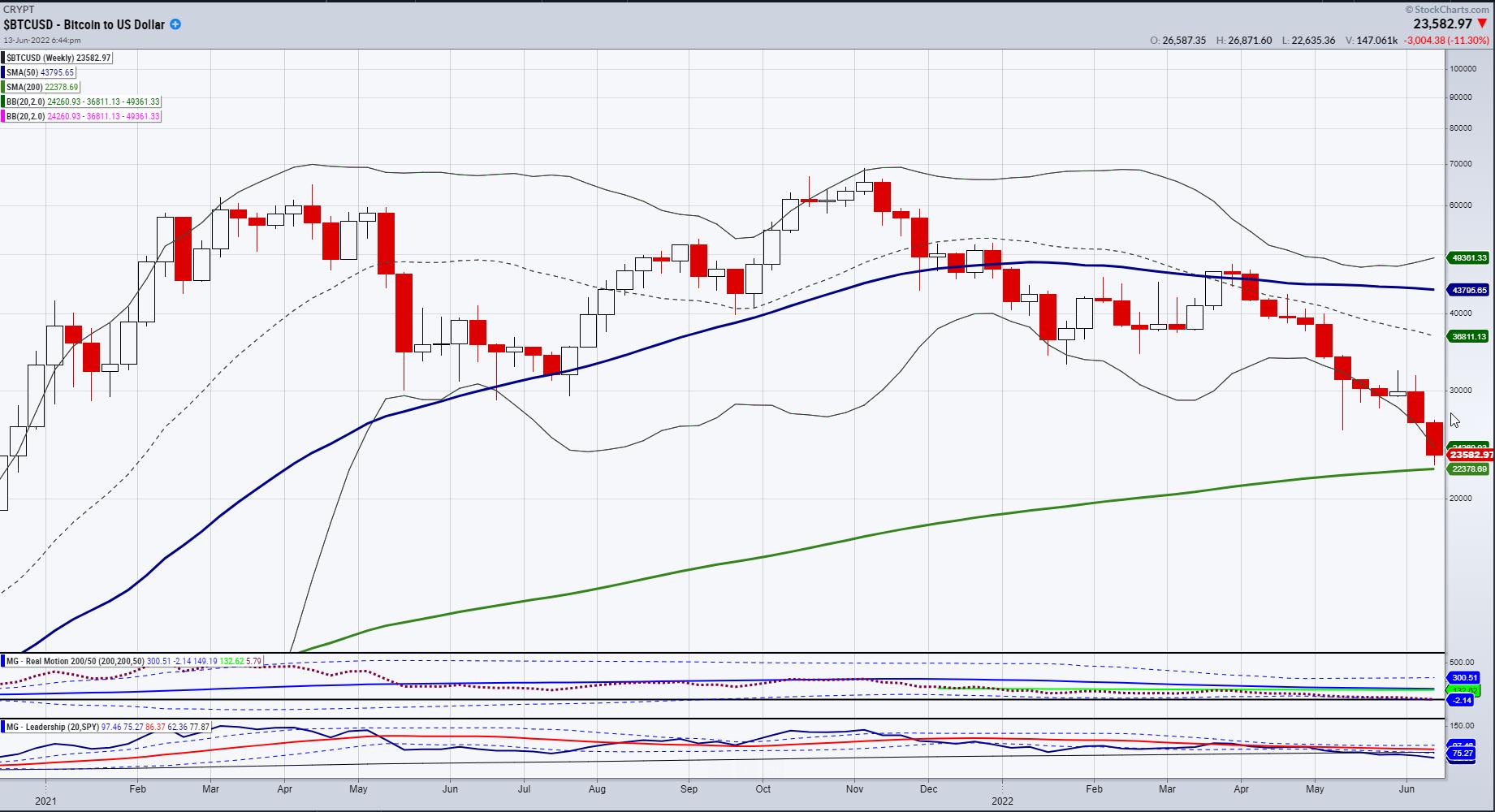Select the SMA(50) 43795.65 legend label
The image size is (1495, 812).
(41, 72)
